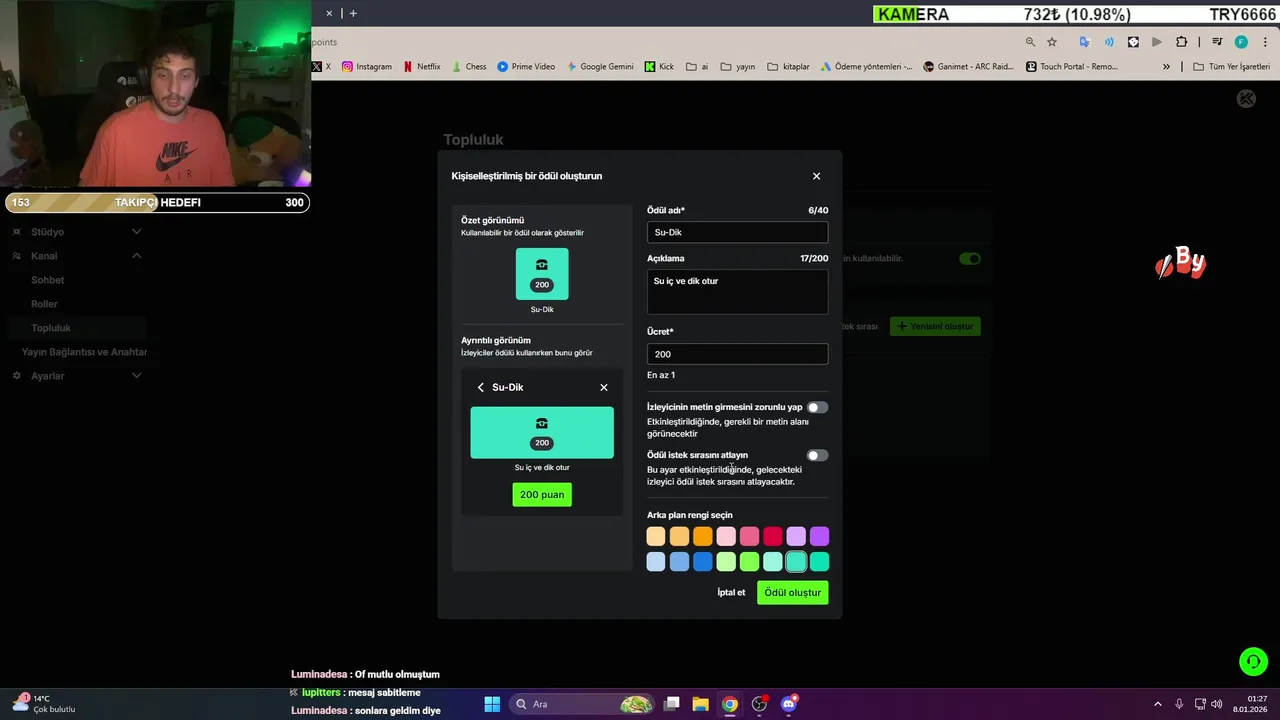Open the Ganimet - ARC Raid bookmark

pos(968,67)
